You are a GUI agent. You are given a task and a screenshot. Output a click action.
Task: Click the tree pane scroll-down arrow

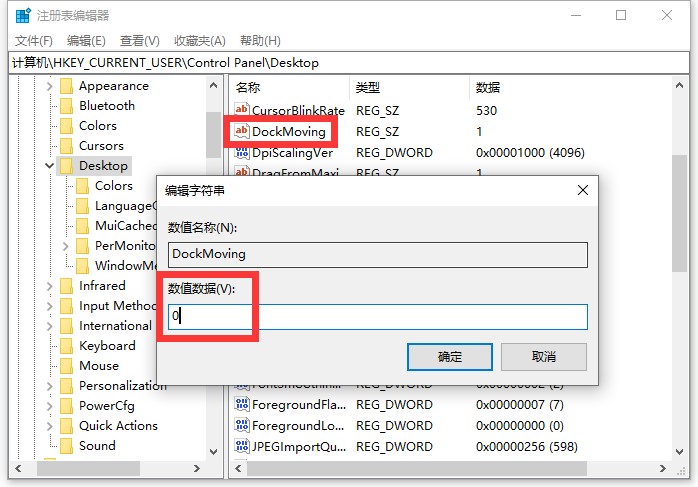click(x=213, y=451)
